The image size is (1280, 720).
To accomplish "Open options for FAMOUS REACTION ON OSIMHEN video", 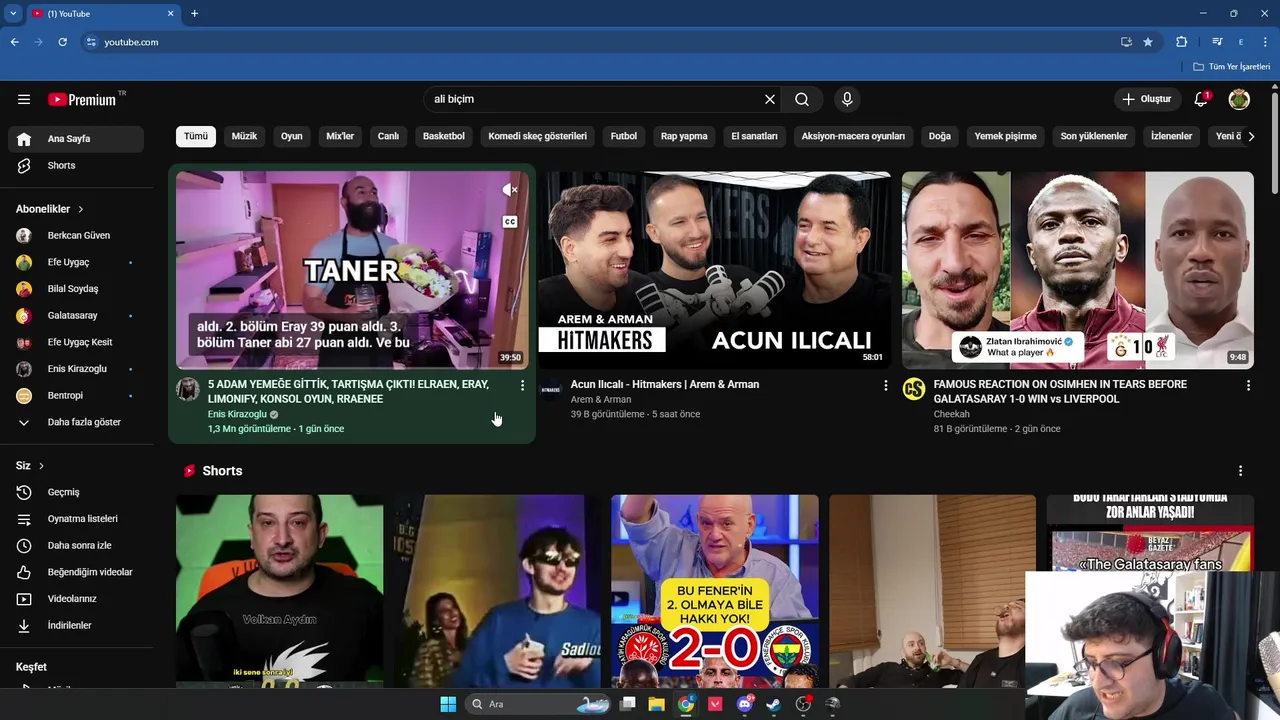I will coord(1248,385).
